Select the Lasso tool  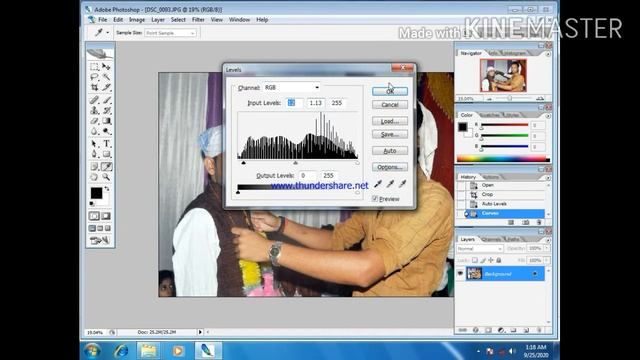tap(94, 77)
